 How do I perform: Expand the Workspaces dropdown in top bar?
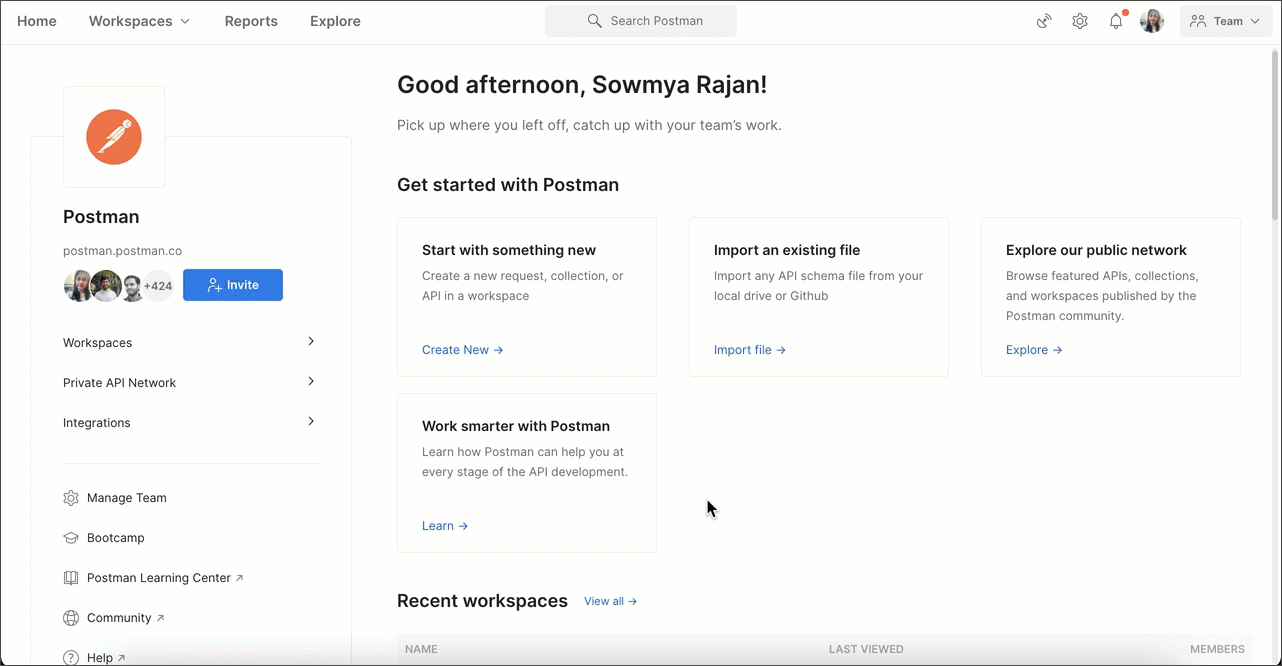pos(139,21)
